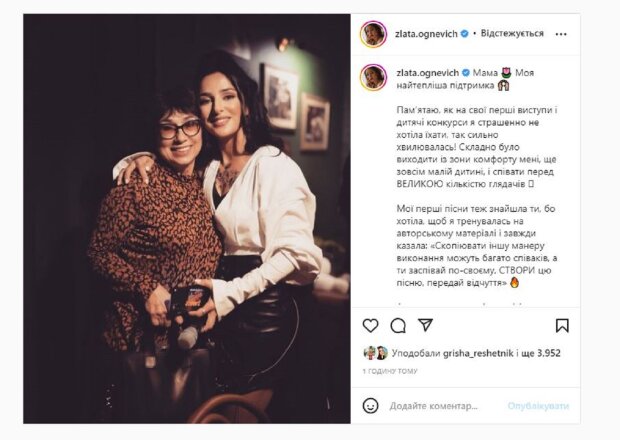Image resolution: width=620 pixels, height=440 pixels.
Task: Toggle the Відстежується following button
Action: pyautogui.click(x=512, y=33)
